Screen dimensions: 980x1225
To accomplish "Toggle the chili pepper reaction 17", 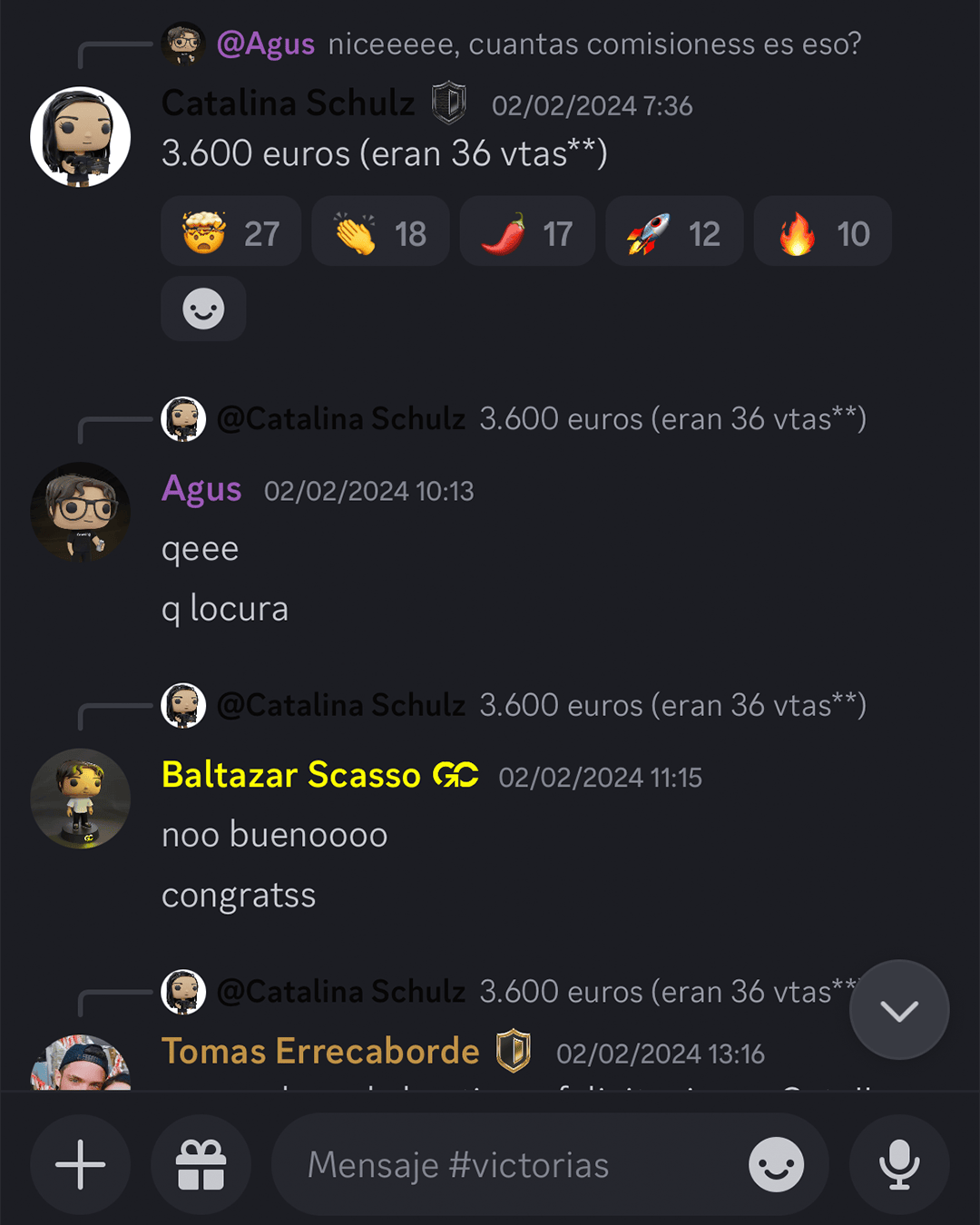I will [527, 231].
